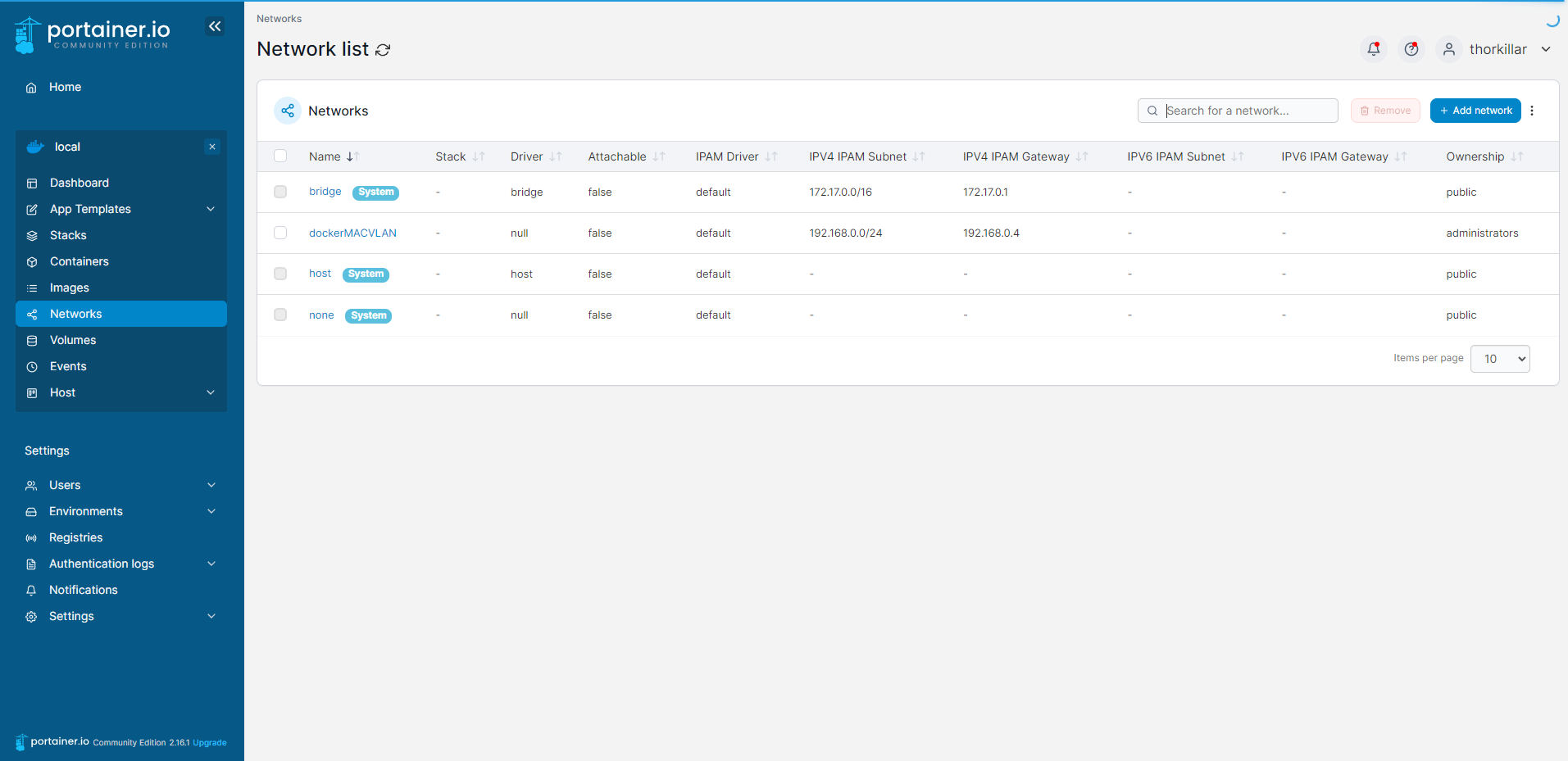Image resolution: width=1568 pixels, height=761 pixels.
Task: Click the 192.168.0.4 gateway cell
Action: pos(991,233)
